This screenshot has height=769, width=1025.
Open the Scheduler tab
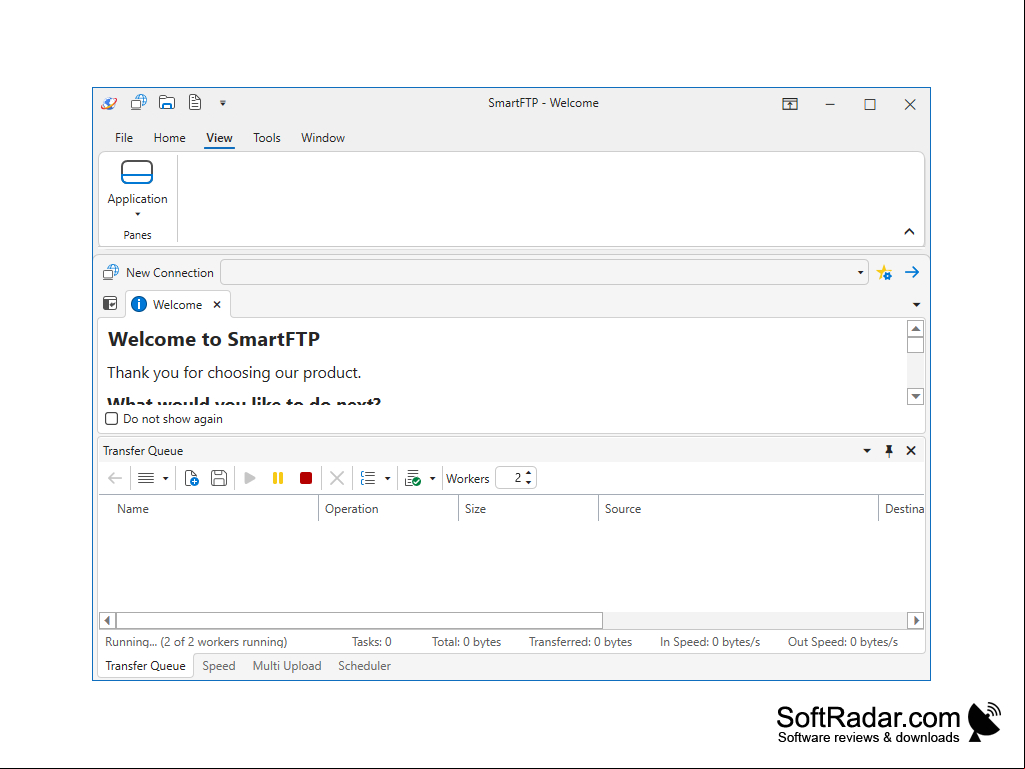(364, 666)
